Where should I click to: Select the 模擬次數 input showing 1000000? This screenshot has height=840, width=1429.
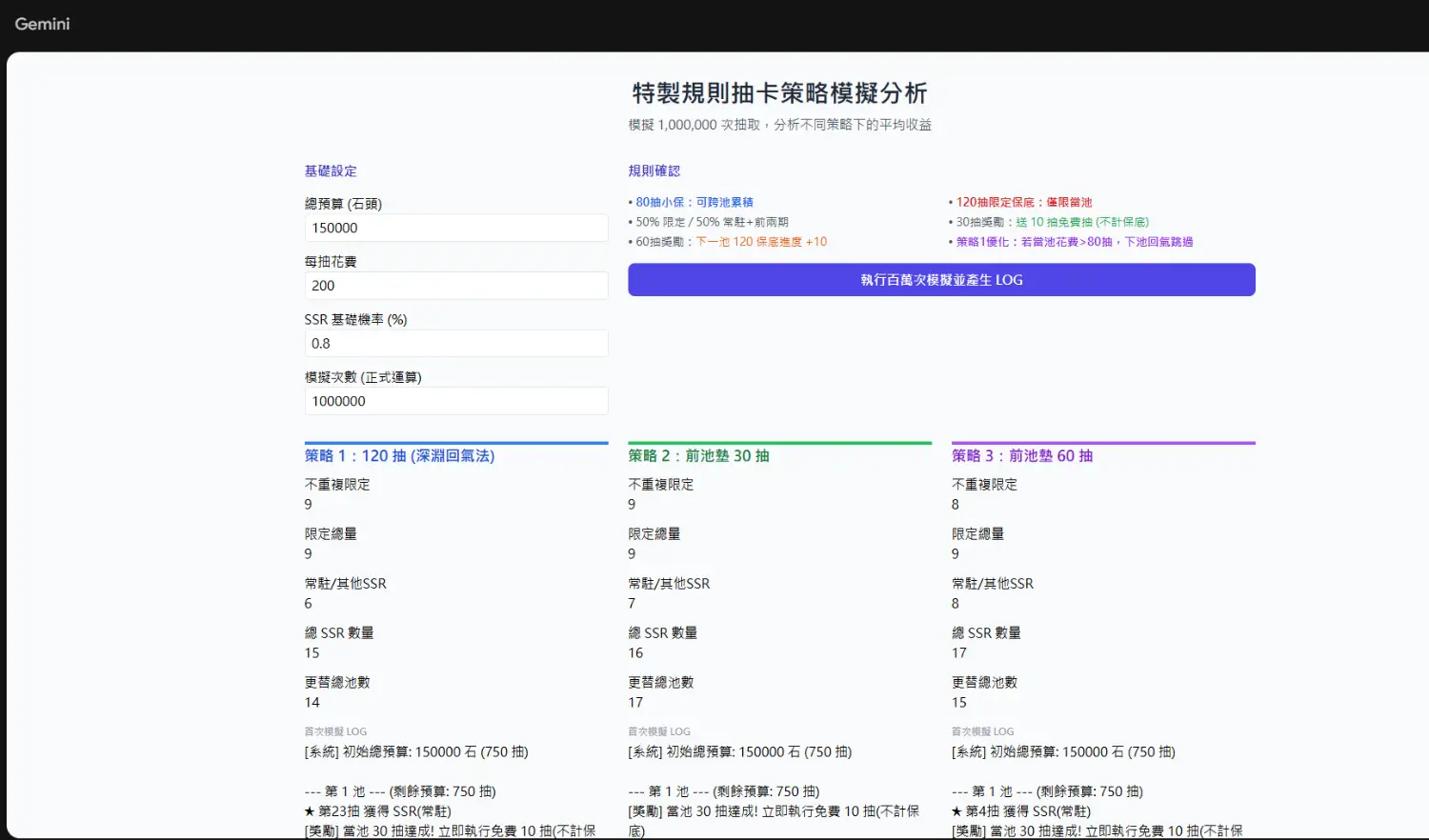pos(455,401)
